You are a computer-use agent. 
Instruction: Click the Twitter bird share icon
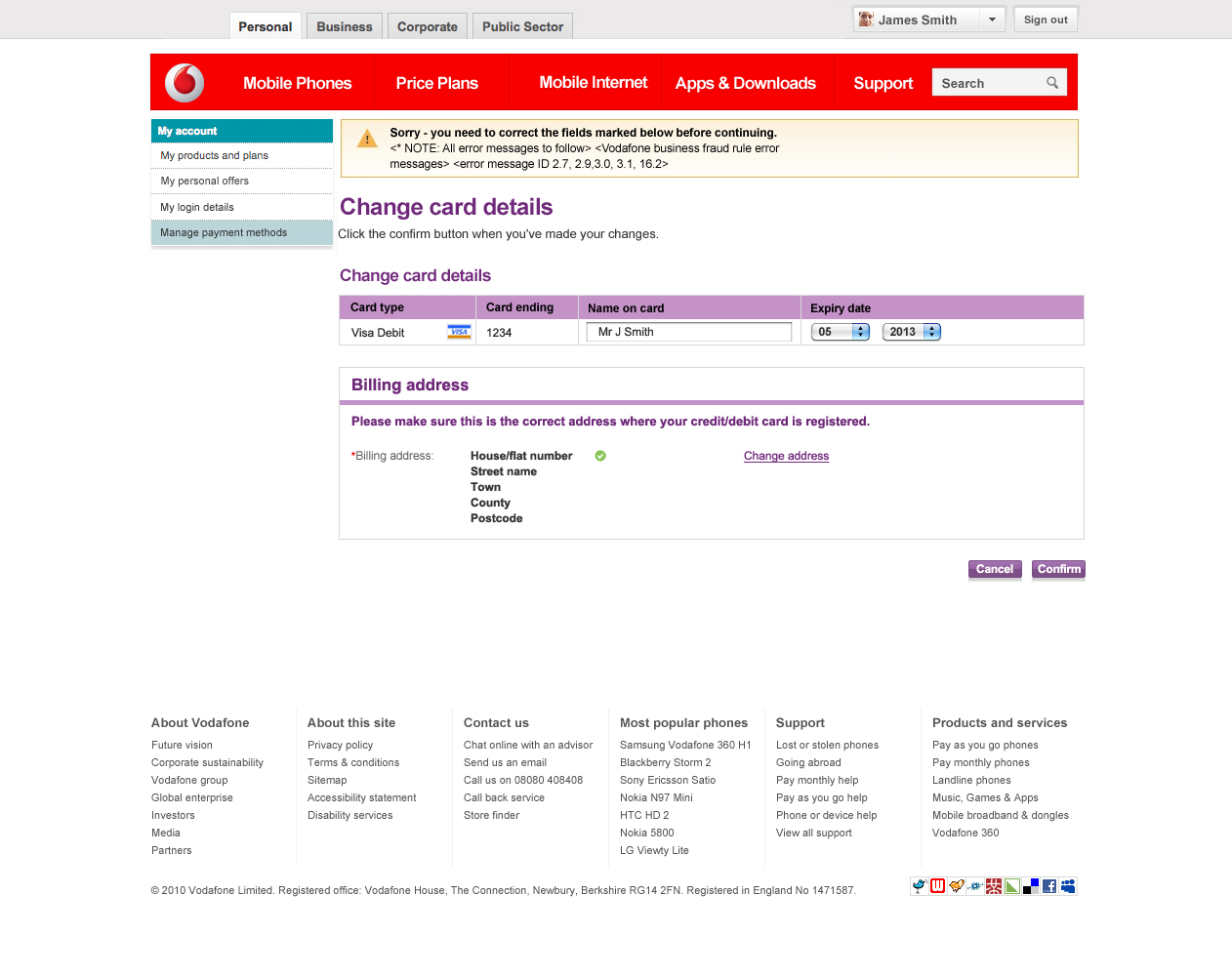tap(919, 886)
